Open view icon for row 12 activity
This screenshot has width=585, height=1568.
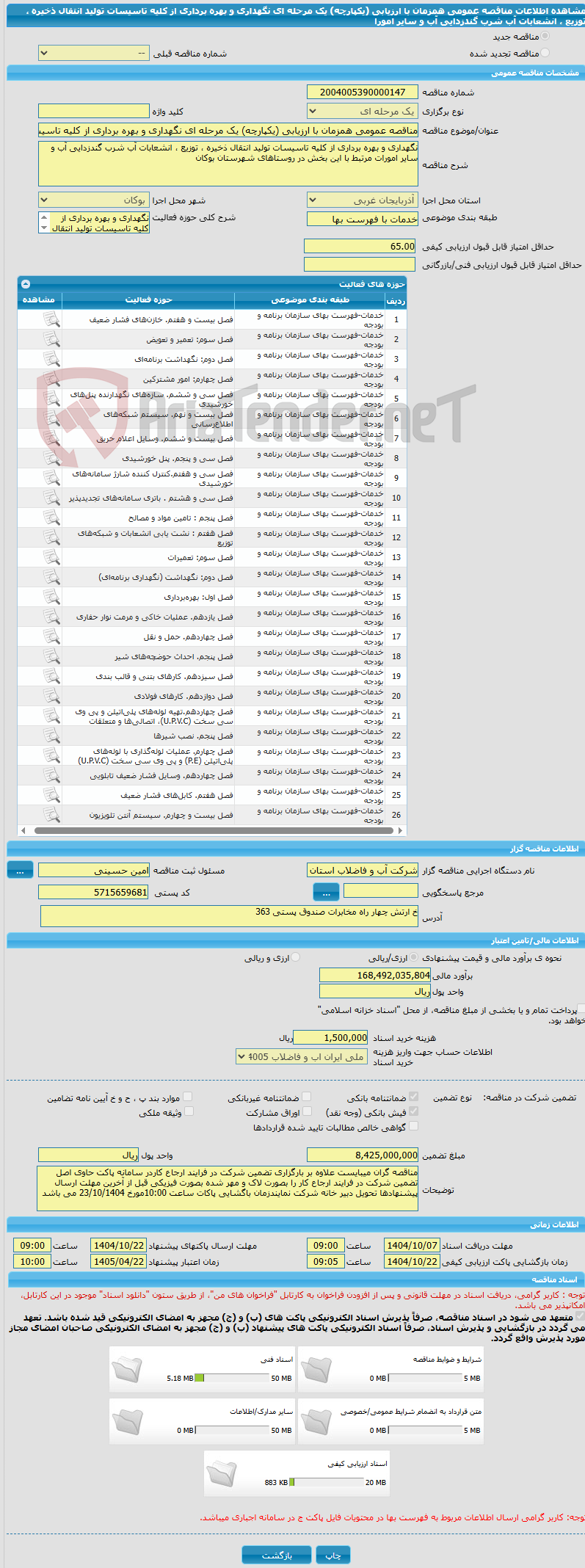point(51,537)
